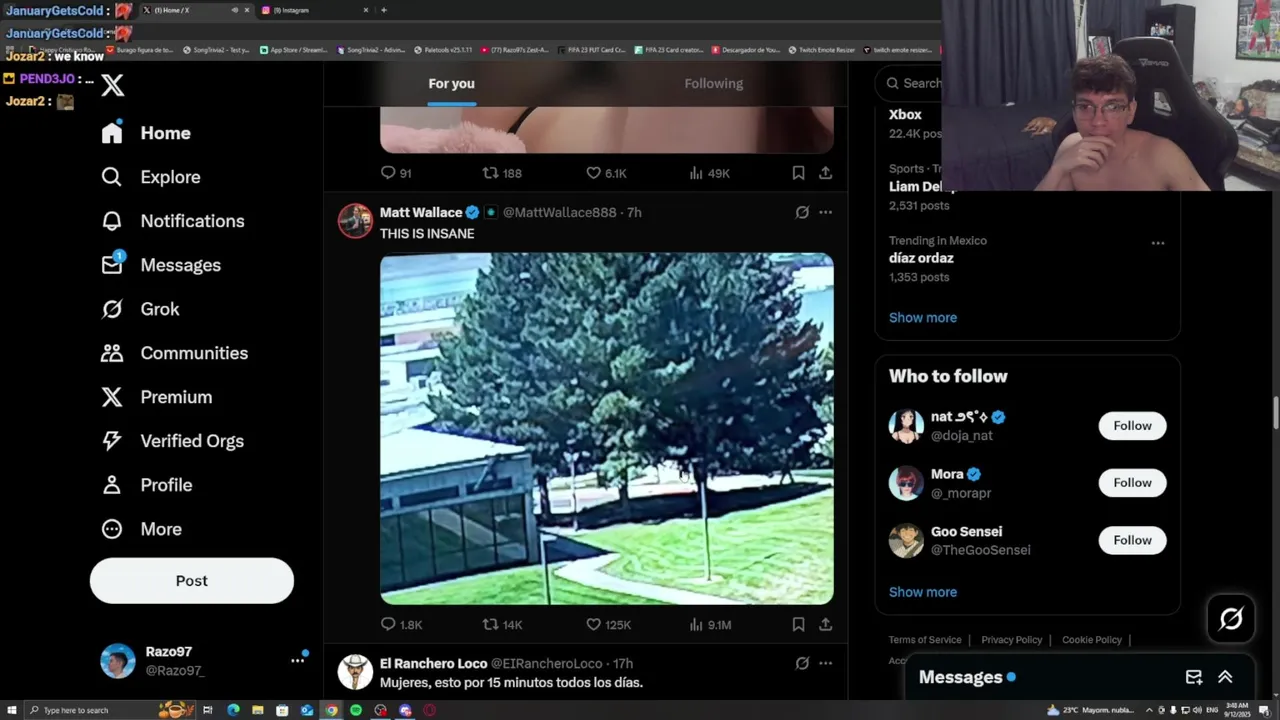Open Profile from the sidebar
Image resolution: width=1280 pixels, height=720 pixels.
(x=147, y=485)
